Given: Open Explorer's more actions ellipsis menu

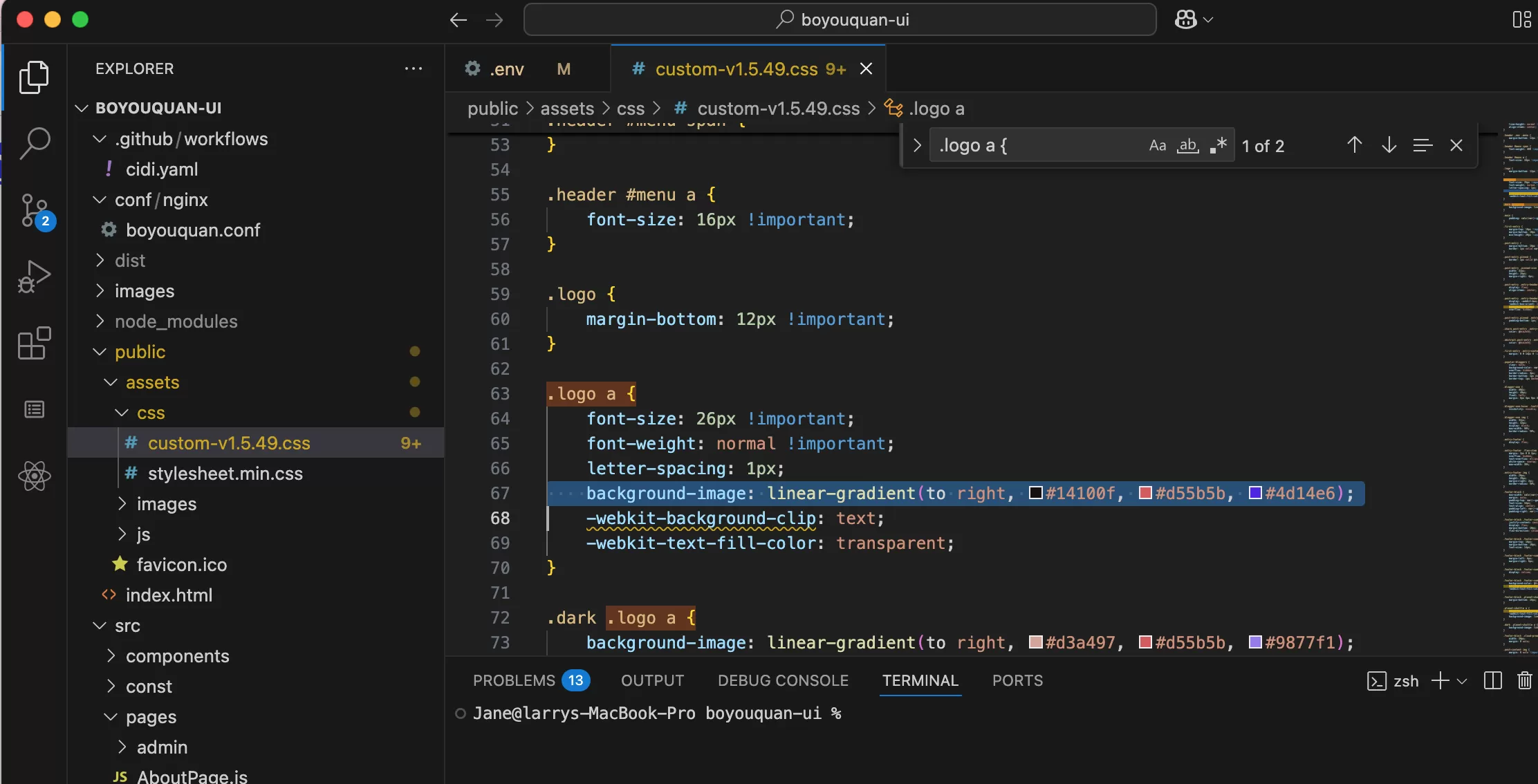Looking at the screenshot, I should pyautogui.click(x=414, y=68).
